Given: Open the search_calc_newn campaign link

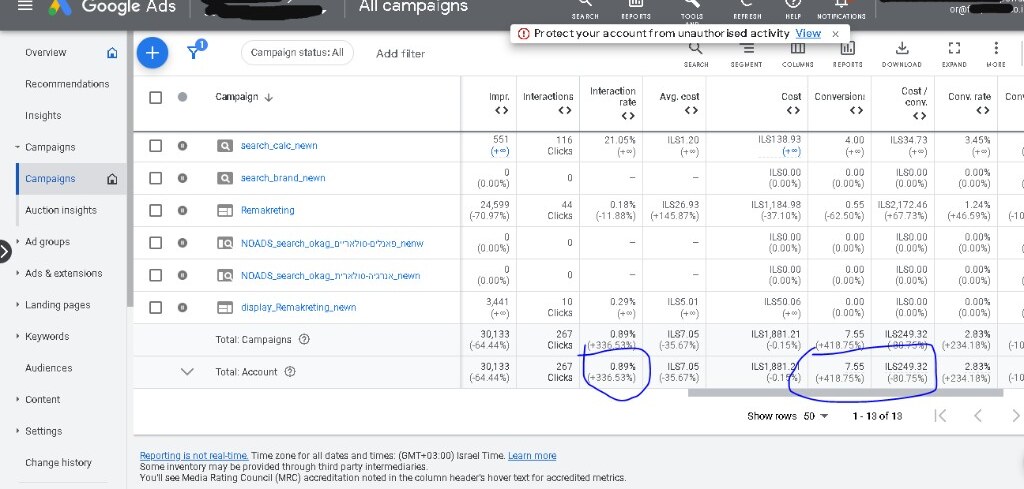Looking at the screenshot, I should pos(279,146).
